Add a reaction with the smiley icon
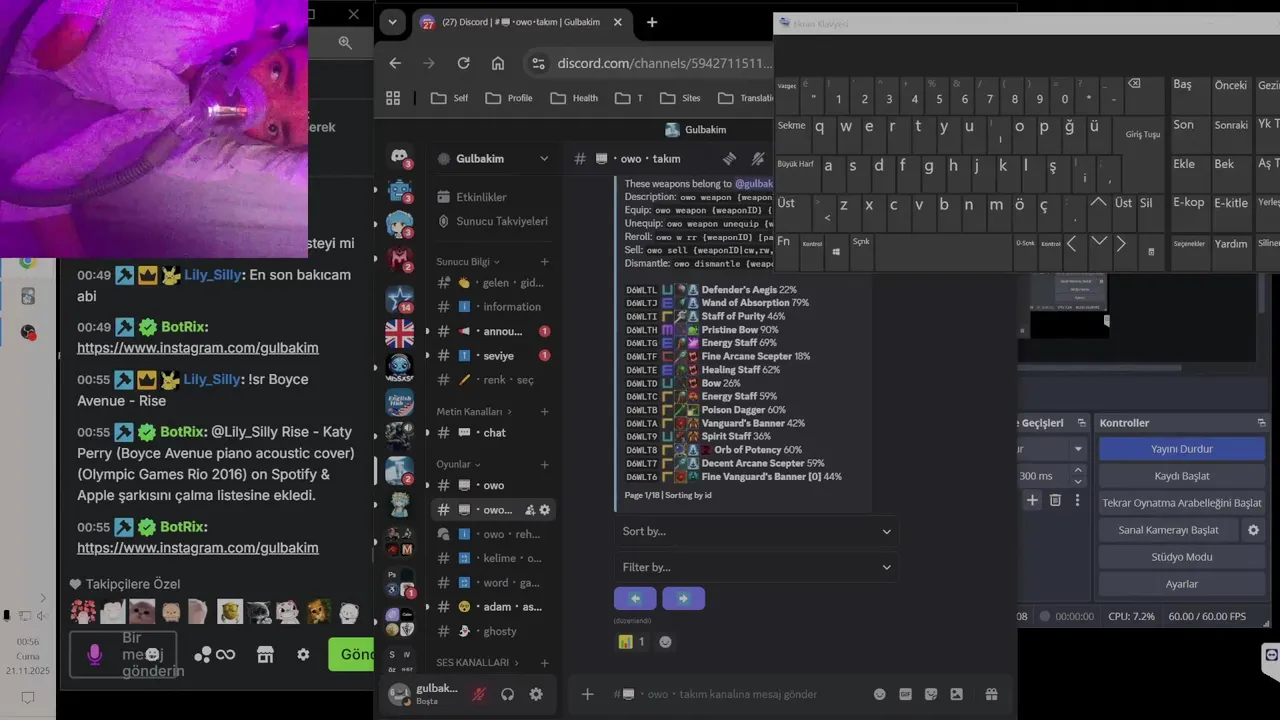 (666, 642)
